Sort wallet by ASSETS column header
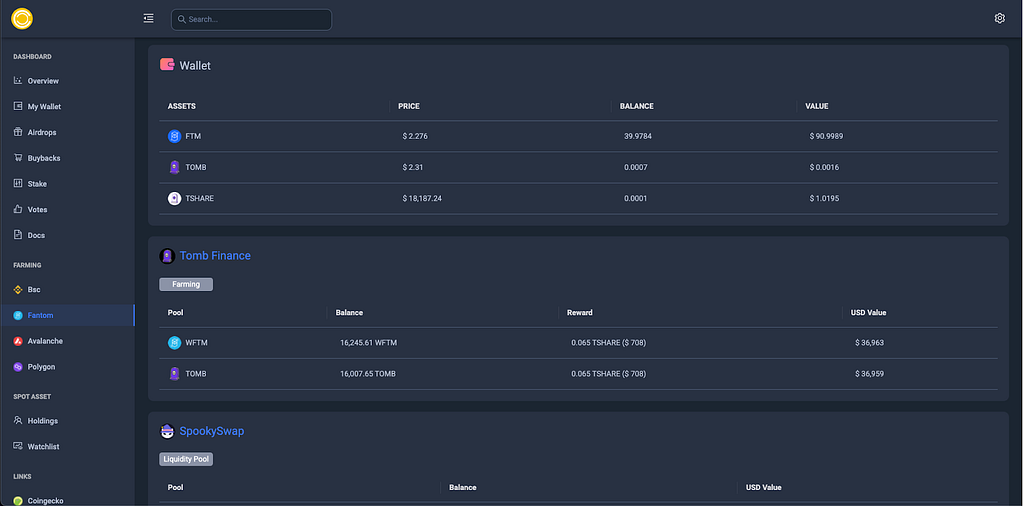The width and height of the screenshot is (1024, 506). [182, 106]
